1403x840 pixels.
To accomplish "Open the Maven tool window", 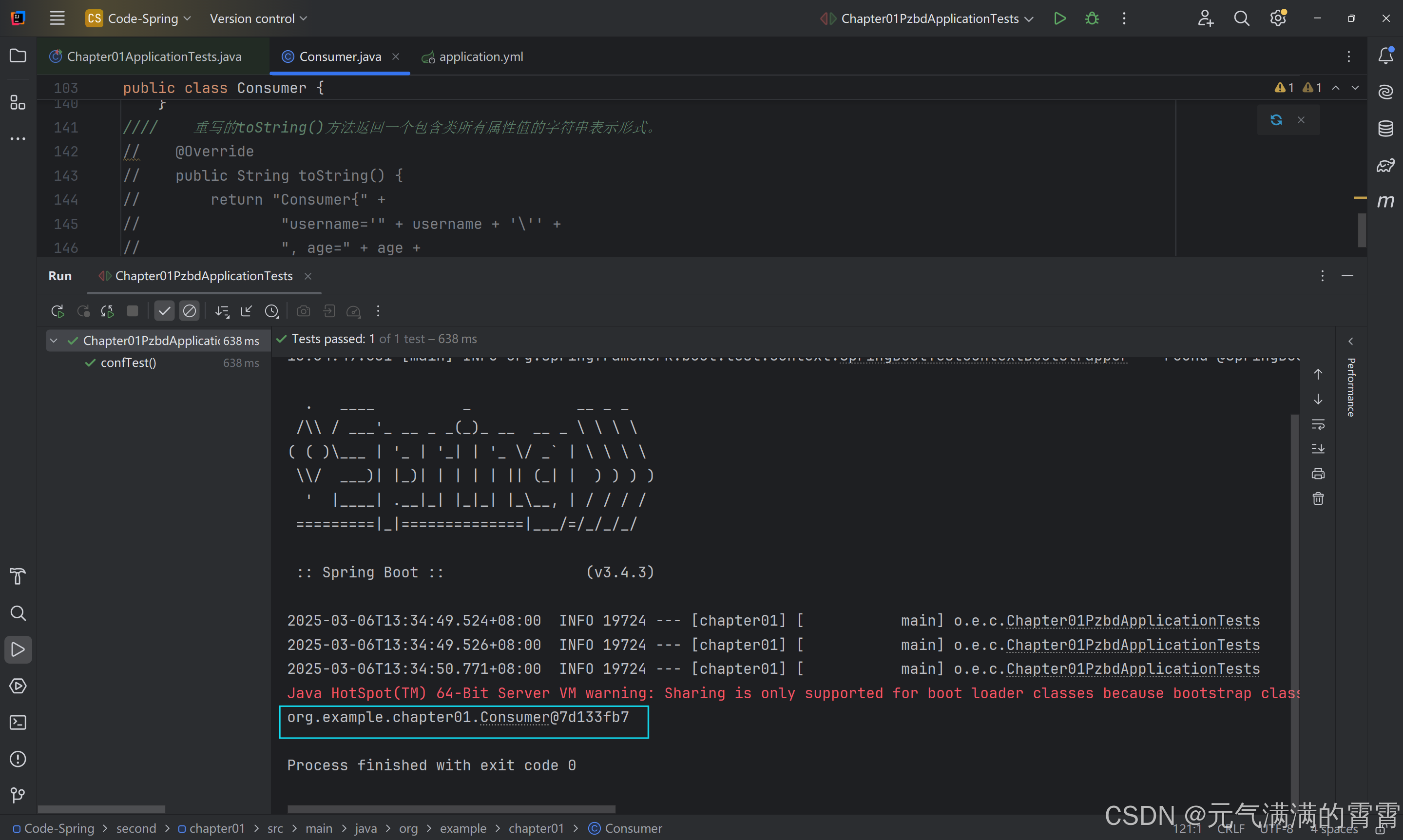I will click(1385, 201).
